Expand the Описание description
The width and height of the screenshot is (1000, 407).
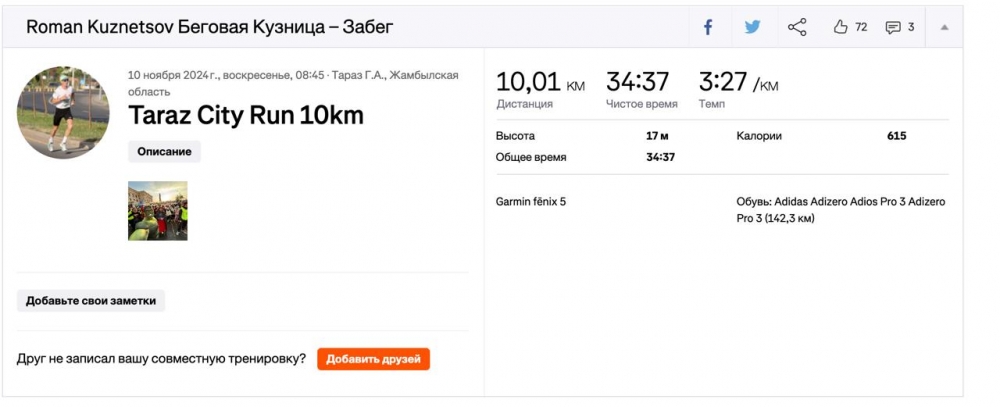(164, 151)
